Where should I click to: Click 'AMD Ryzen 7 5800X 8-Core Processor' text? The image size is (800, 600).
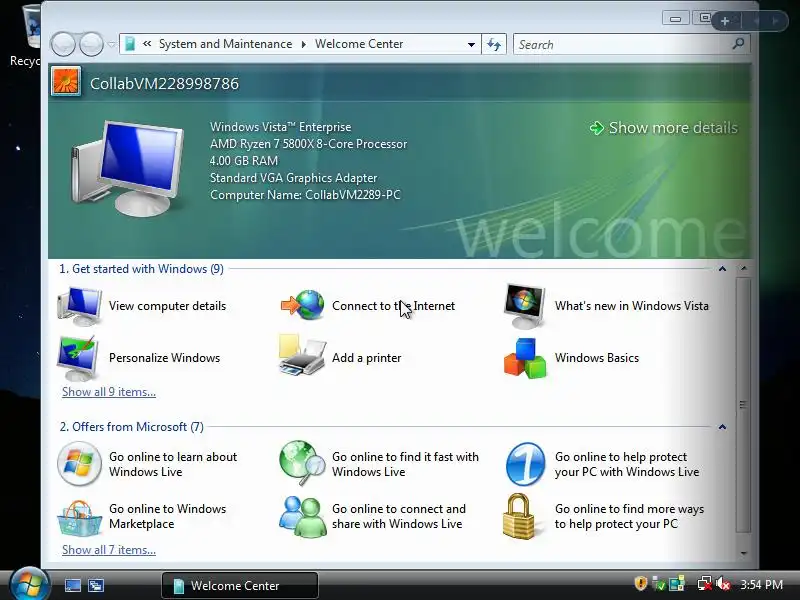(308, 144)
